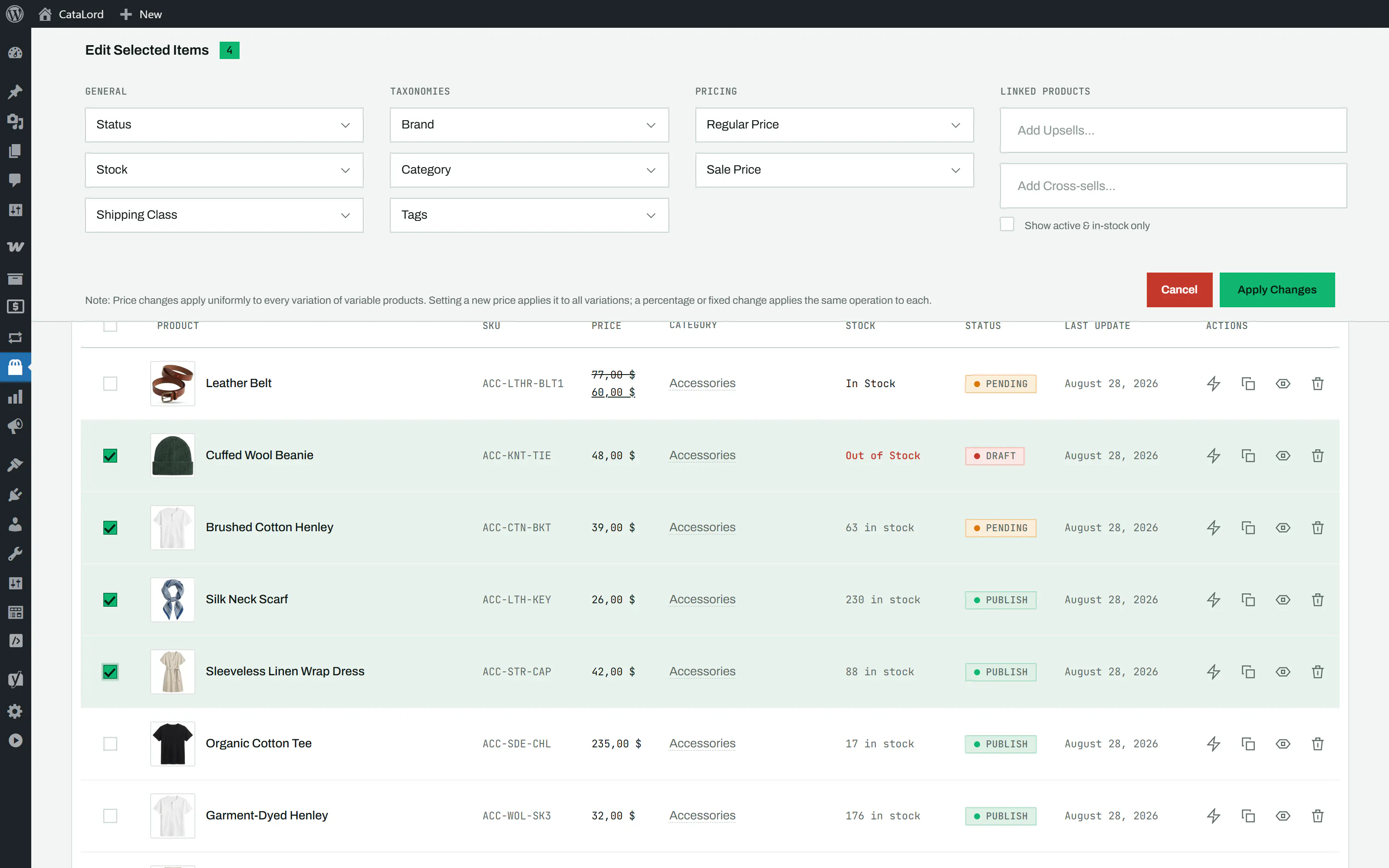Click the Dashboard gauge icon in sidebar
Screen dimensions: 1389x868
16,53
